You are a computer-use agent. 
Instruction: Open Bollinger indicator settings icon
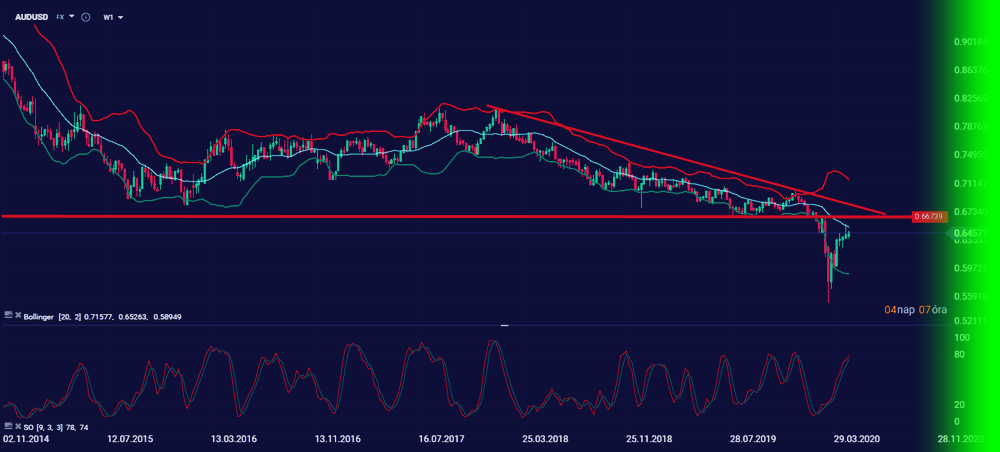pyautogui.click(x=8, y=315)
